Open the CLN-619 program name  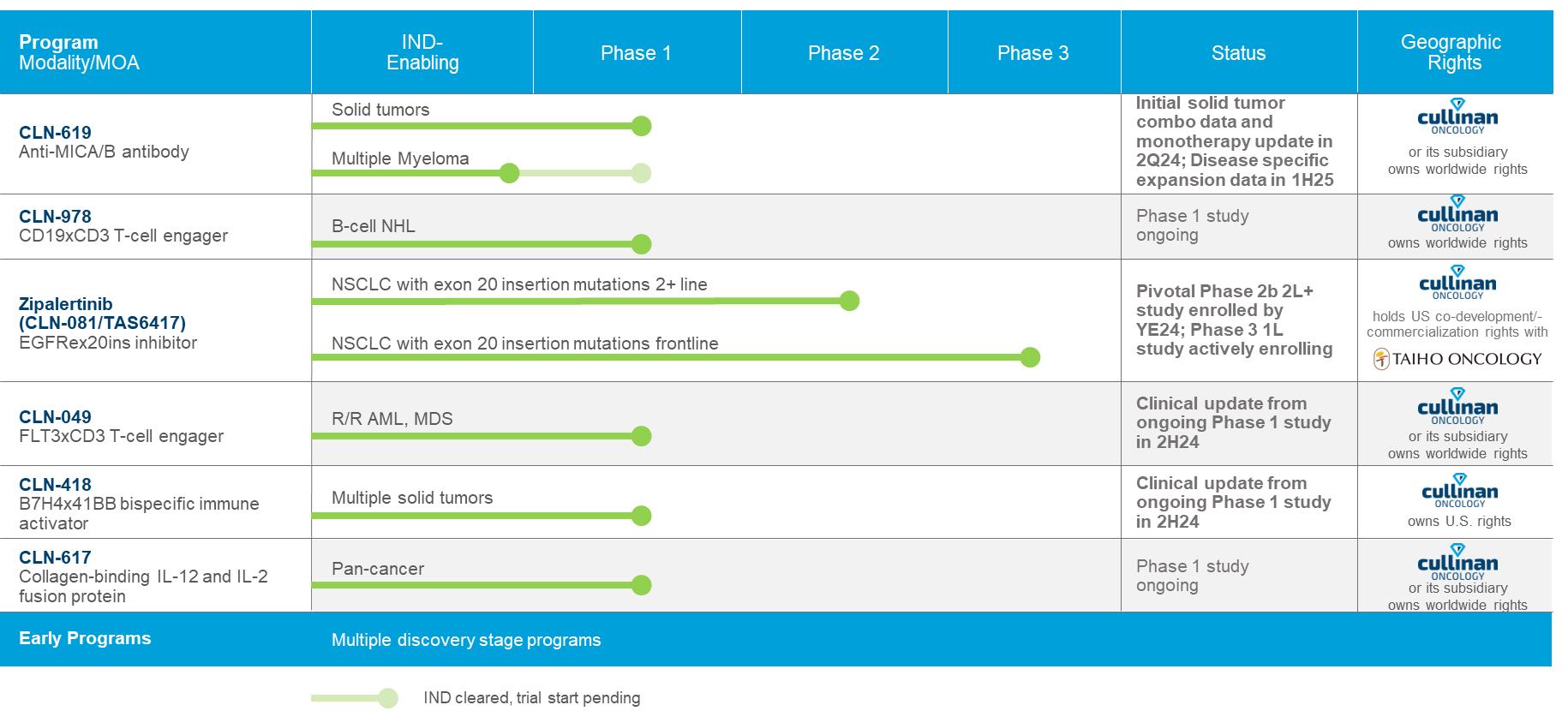[x=55, y=133]
